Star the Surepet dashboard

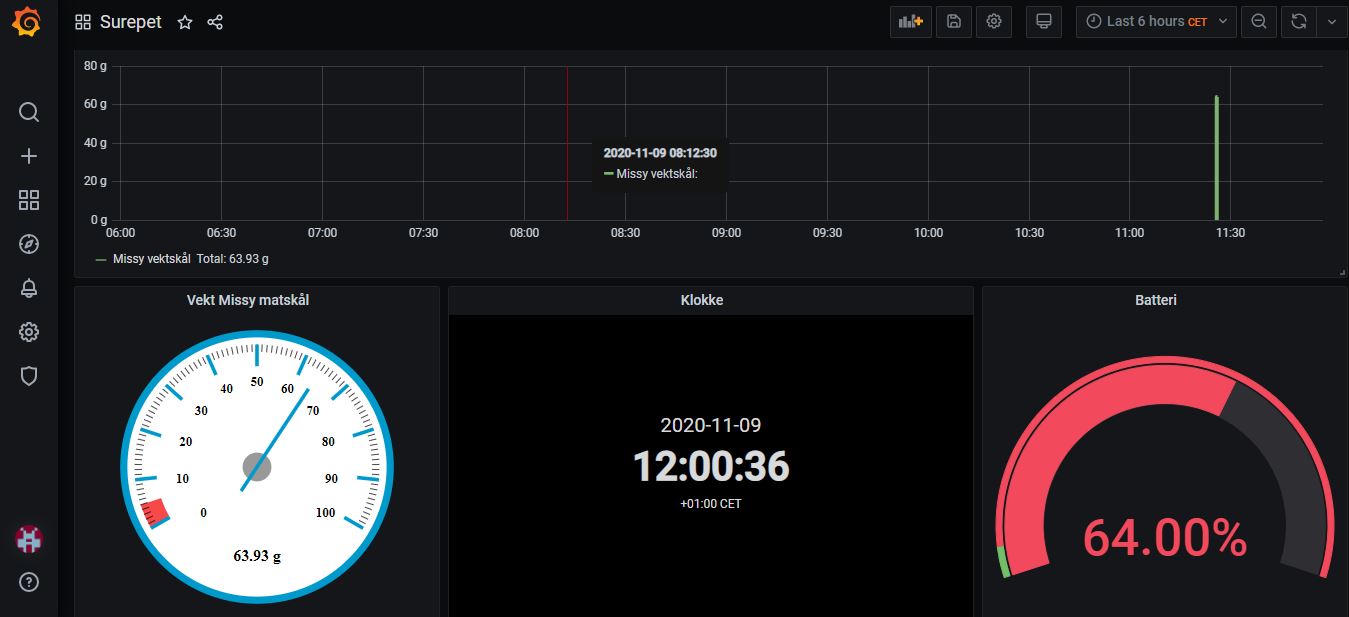coord(185,22)
